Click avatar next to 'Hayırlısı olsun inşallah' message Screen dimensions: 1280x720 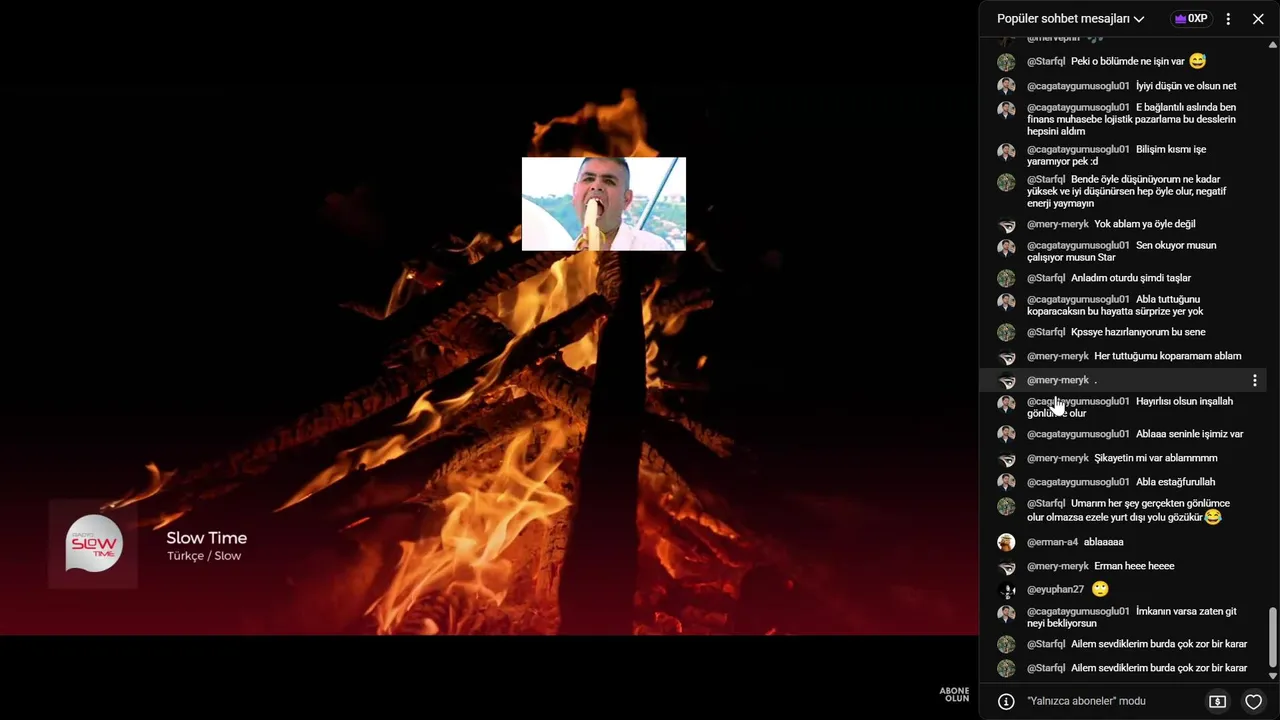(1006, 404)
